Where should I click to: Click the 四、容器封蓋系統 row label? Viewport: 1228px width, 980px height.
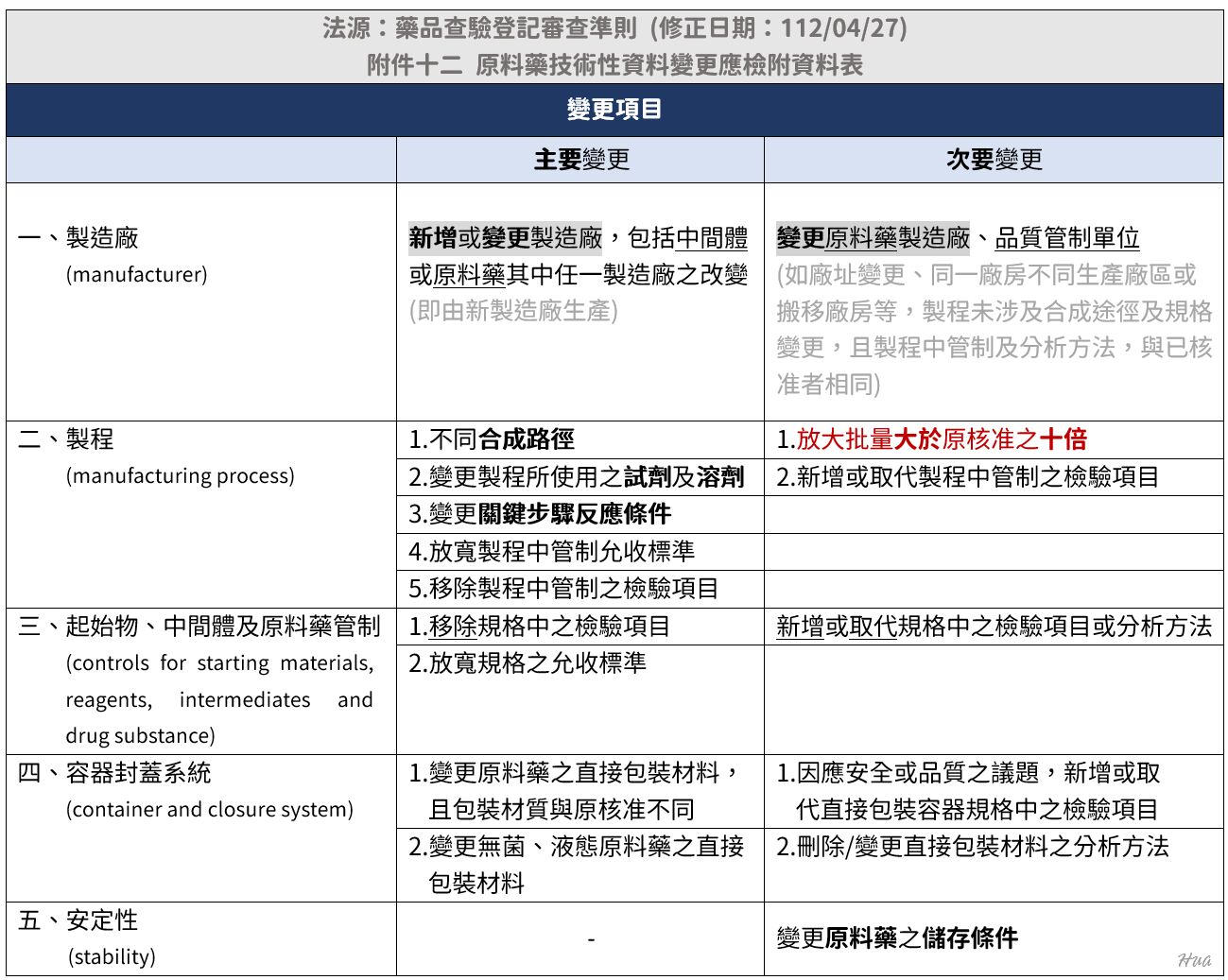click(x=114, y=773)
